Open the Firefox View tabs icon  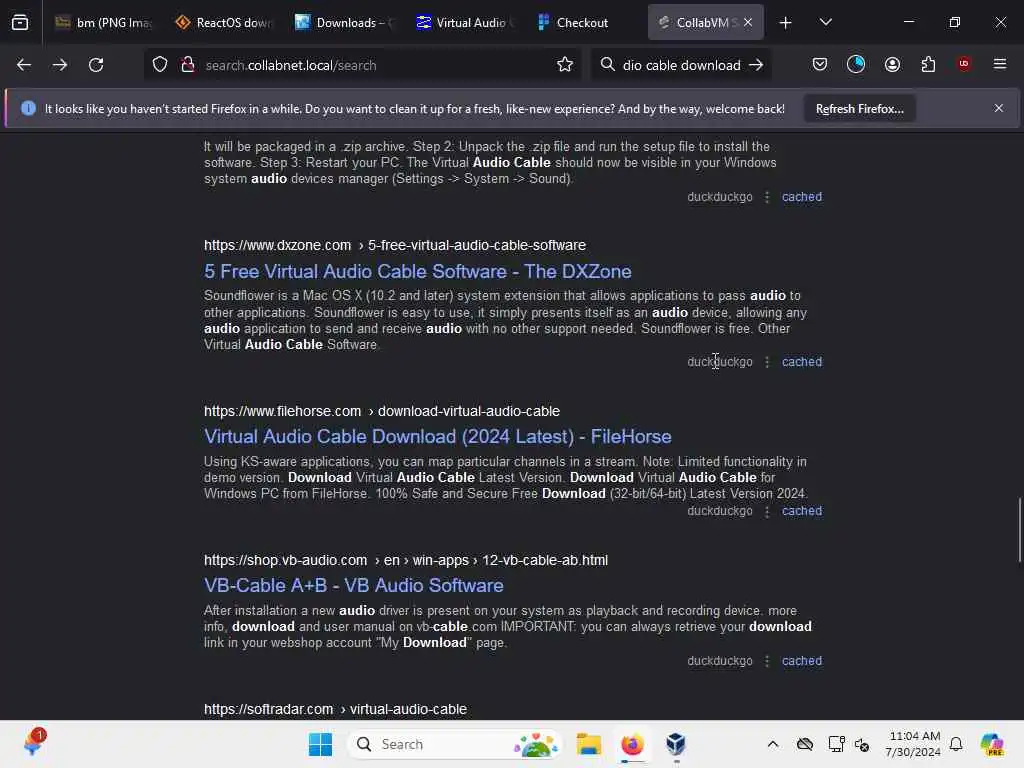click(20, 22)
